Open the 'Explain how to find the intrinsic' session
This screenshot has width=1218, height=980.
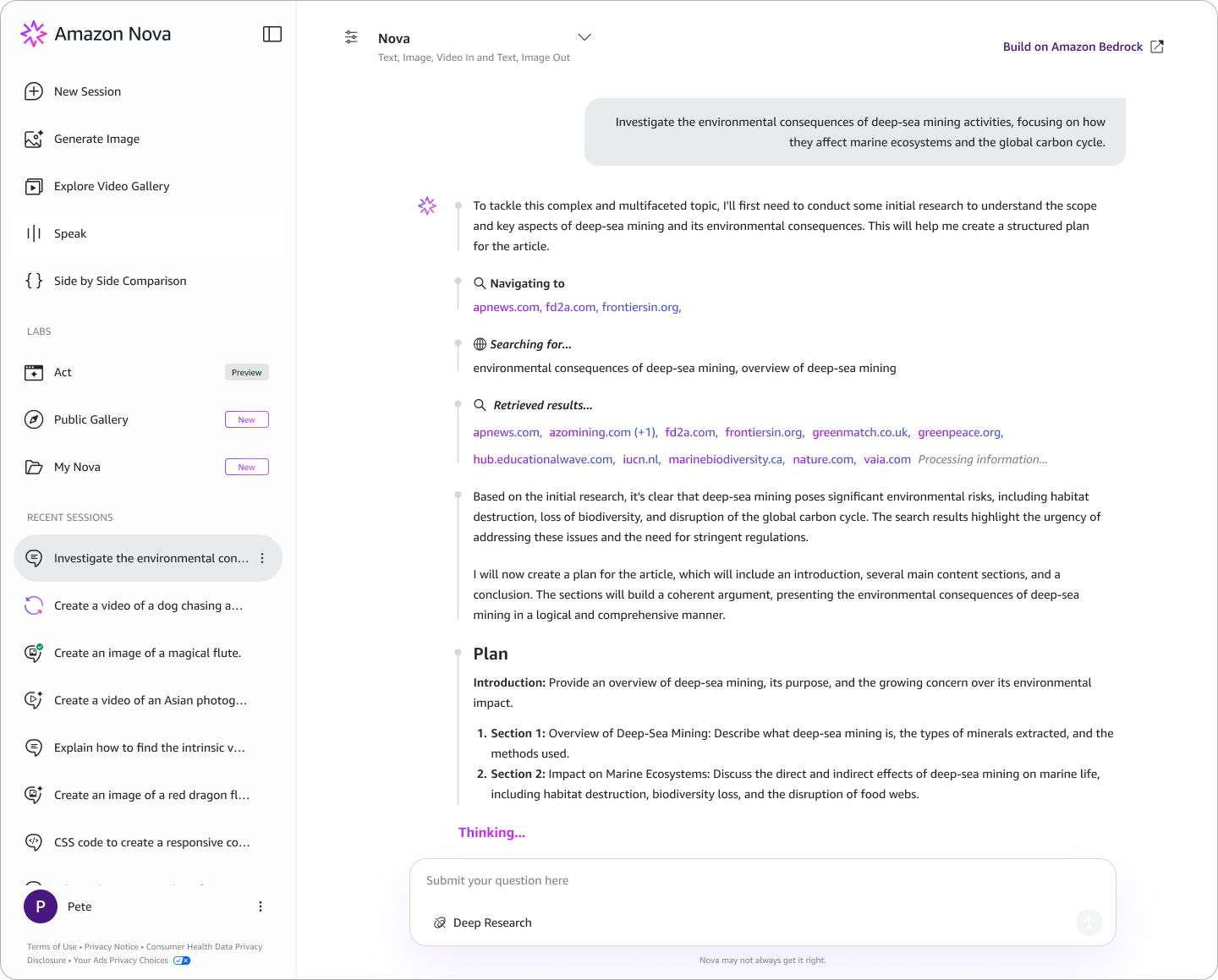tap(148, 747)
